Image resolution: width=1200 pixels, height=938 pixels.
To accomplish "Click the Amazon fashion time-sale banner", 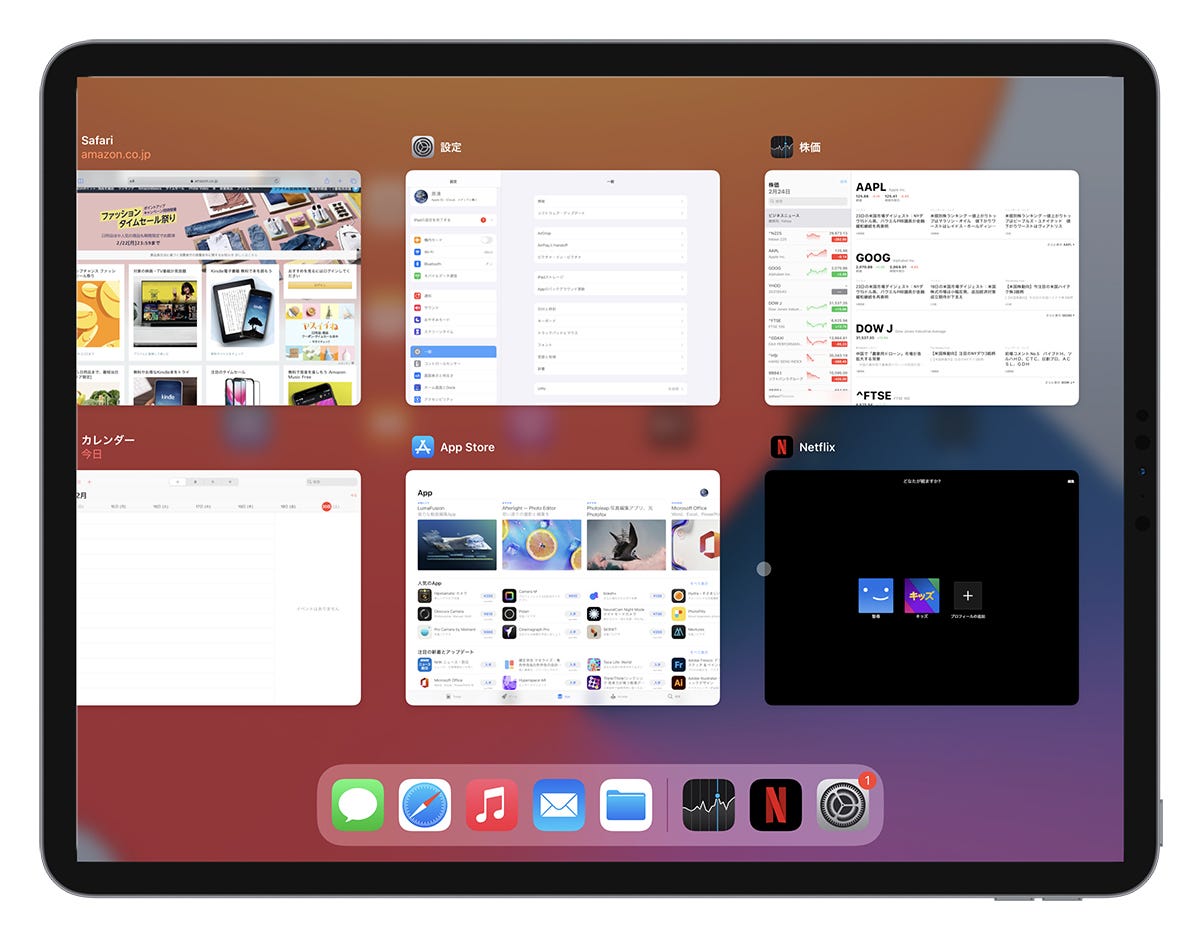I will click(219, 223).
